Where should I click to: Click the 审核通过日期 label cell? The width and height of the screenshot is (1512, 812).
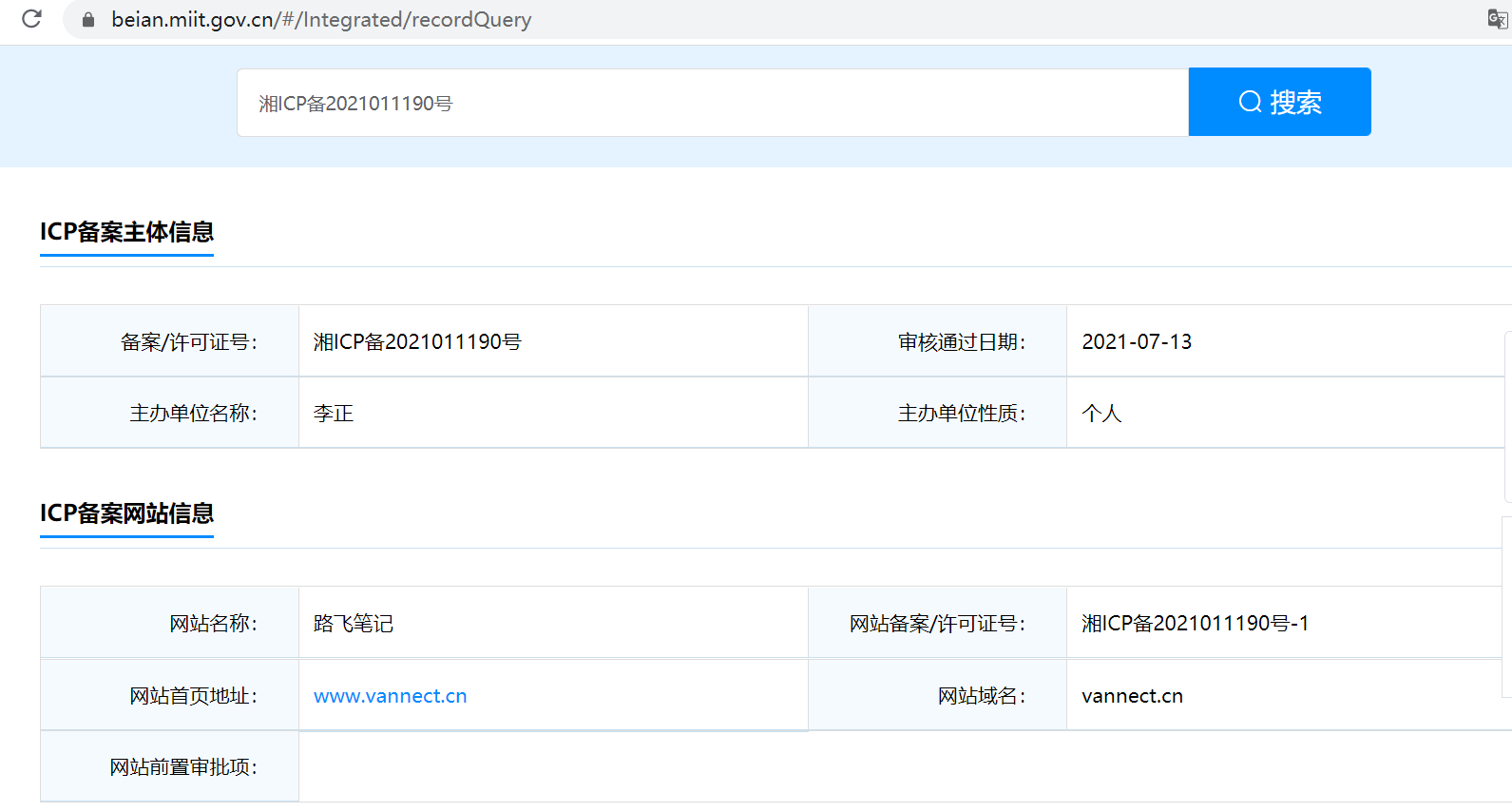click(x=961, y=342)
